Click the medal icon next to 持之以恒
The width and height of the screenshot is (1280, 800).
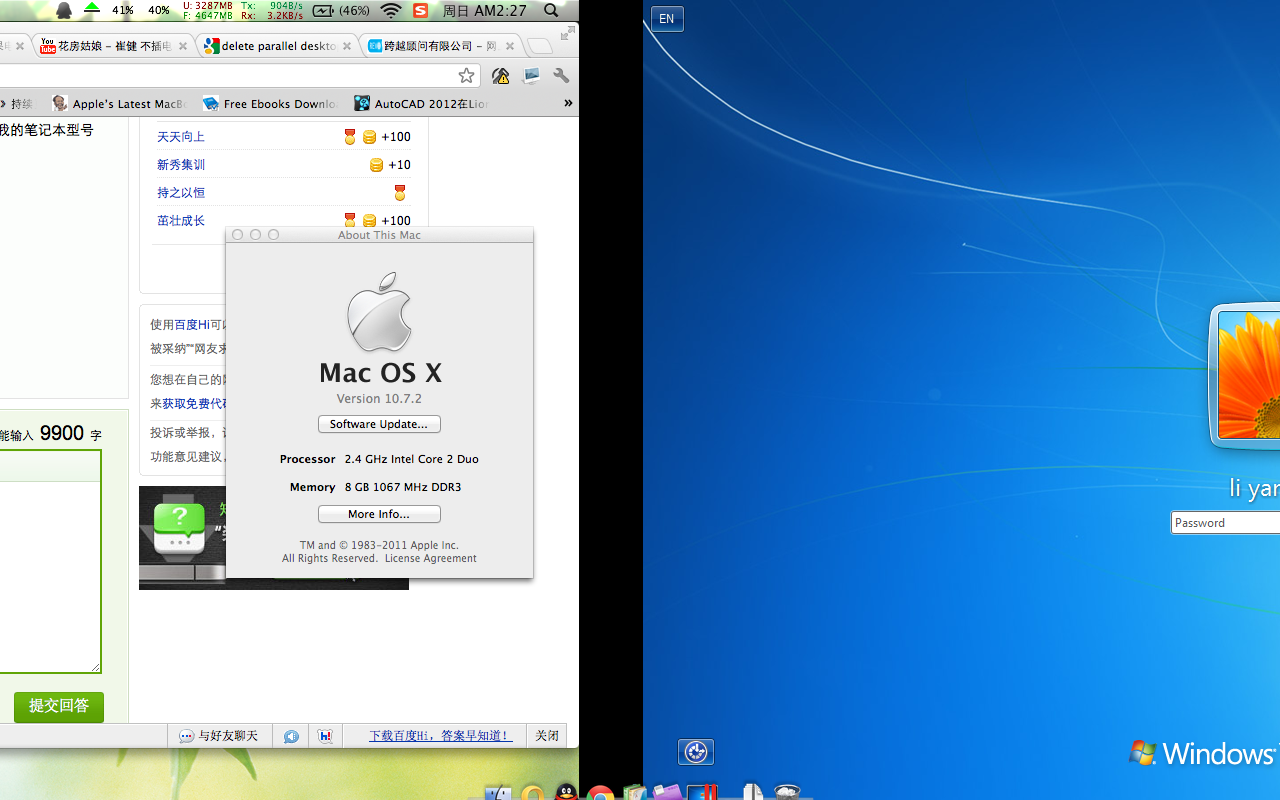(400, 193)
